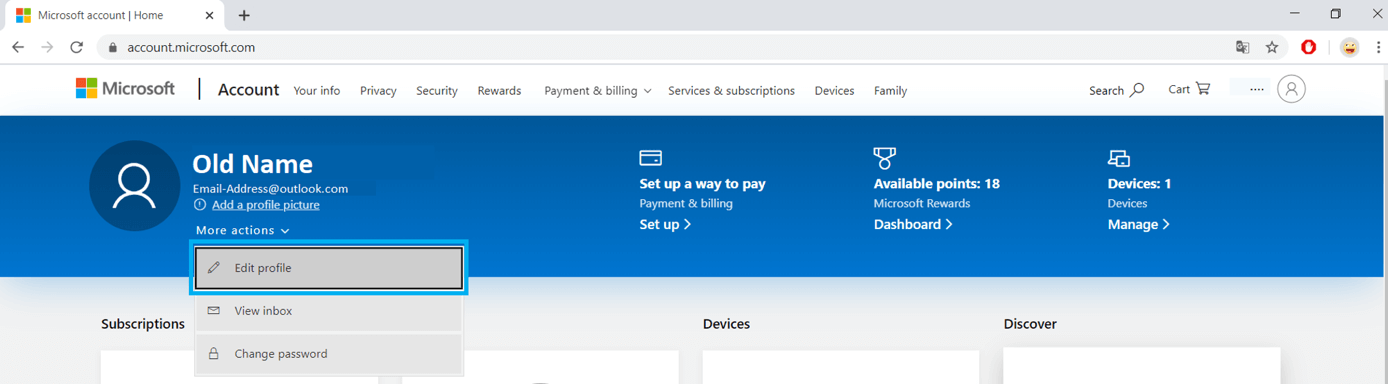Open the Search magnifier icon
This screenshot has height=384, width=1388.
1137,90
